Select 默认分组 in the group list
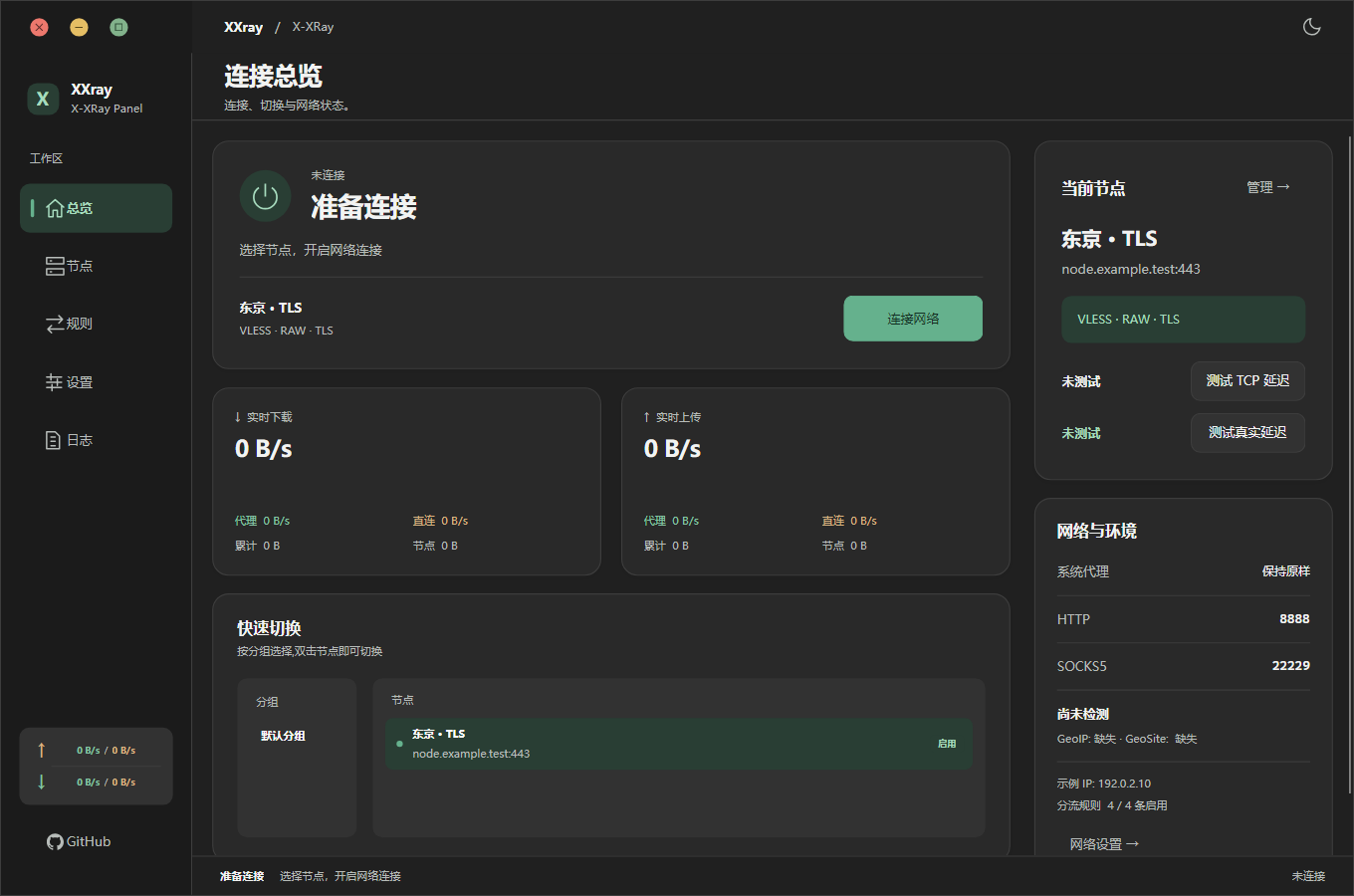Viewport: 1354px width, 896px height. pos(283,736)
